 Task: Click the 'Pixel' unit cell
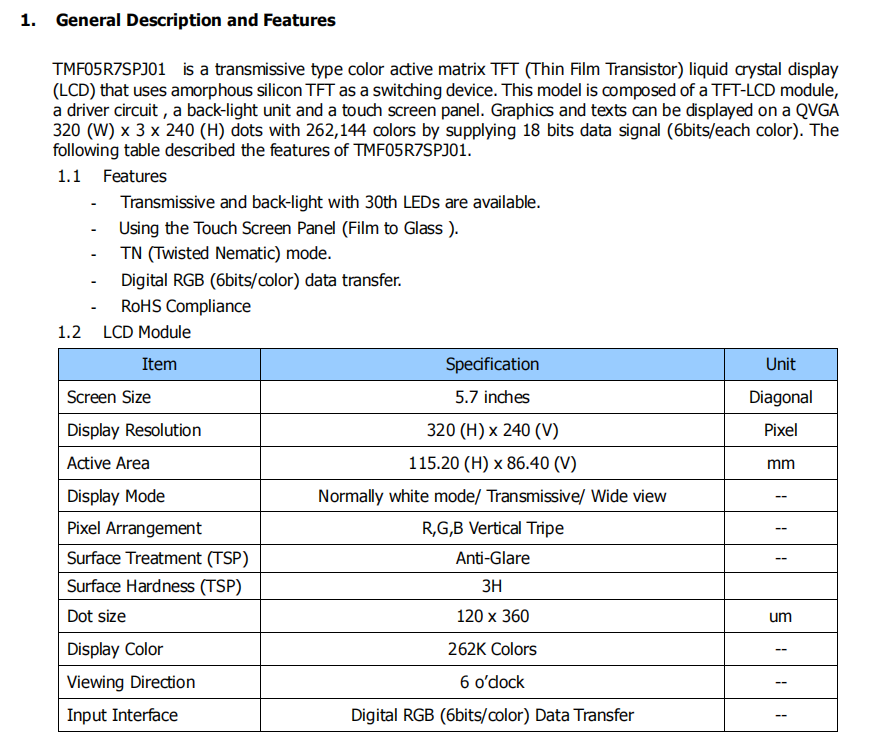point(780,430)
